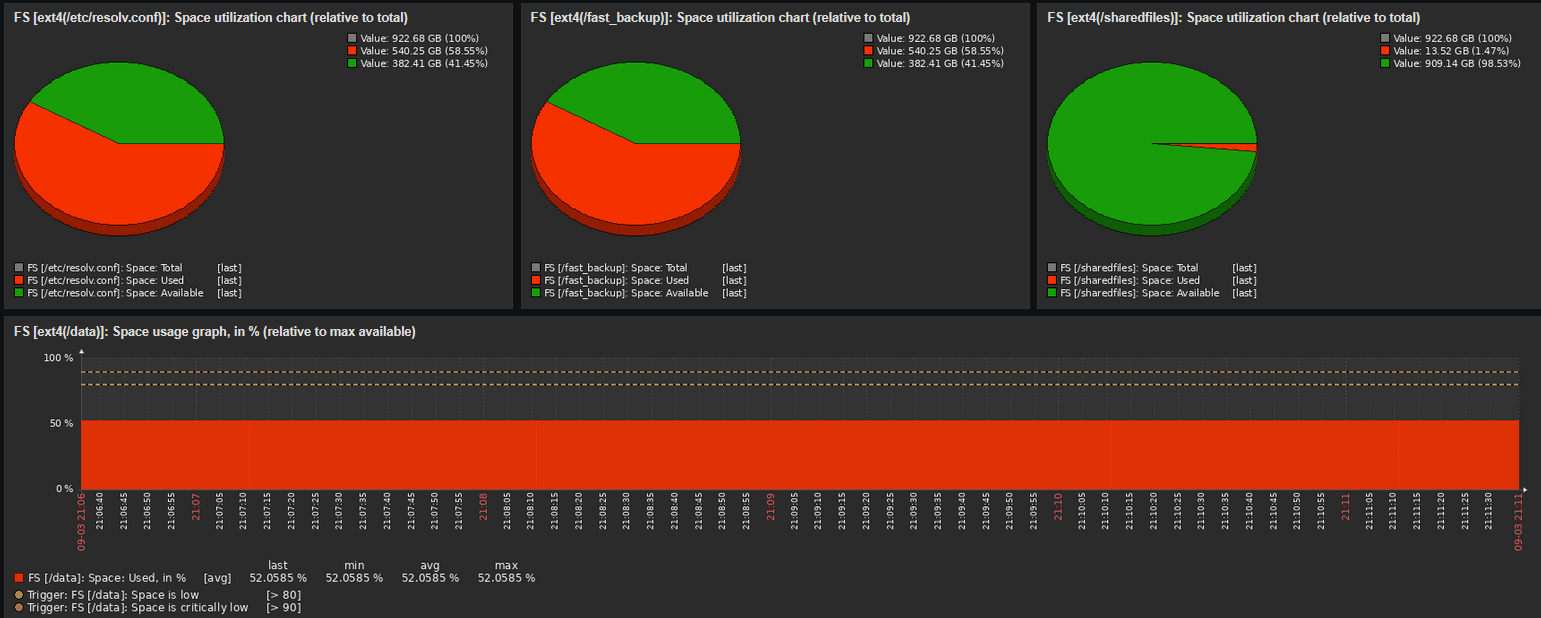Toggle the Used slice visibility in /fast_backup legend
This screenshot has height=618, width=1541.
pos(535,280)
